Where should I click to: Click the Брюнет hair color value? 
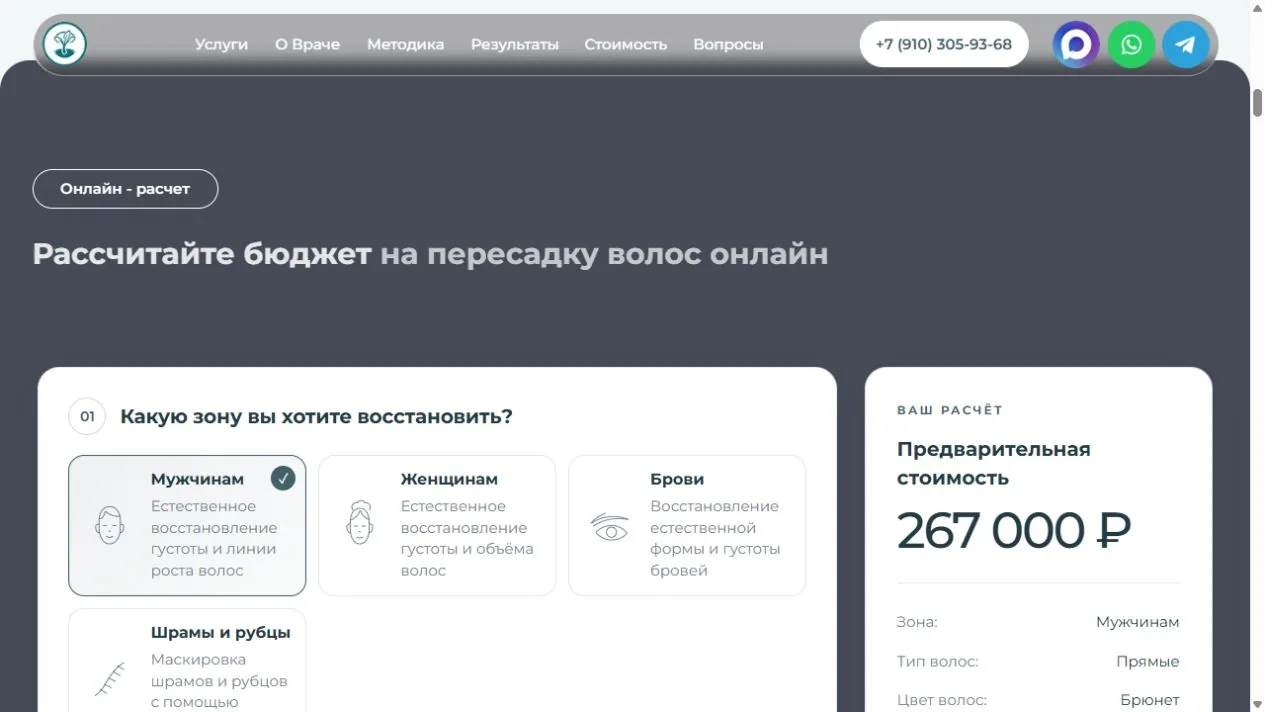pos(1150,700)
